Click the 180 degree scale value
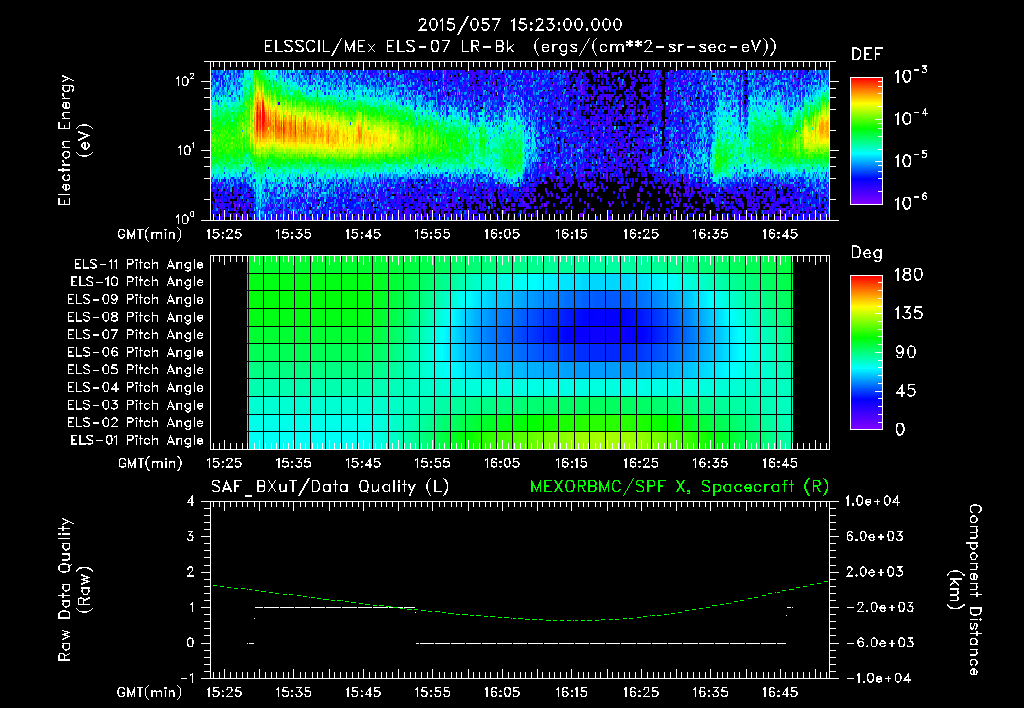Image resolution: width=1024 pixels, height=708 pixels. coord(909,274)
